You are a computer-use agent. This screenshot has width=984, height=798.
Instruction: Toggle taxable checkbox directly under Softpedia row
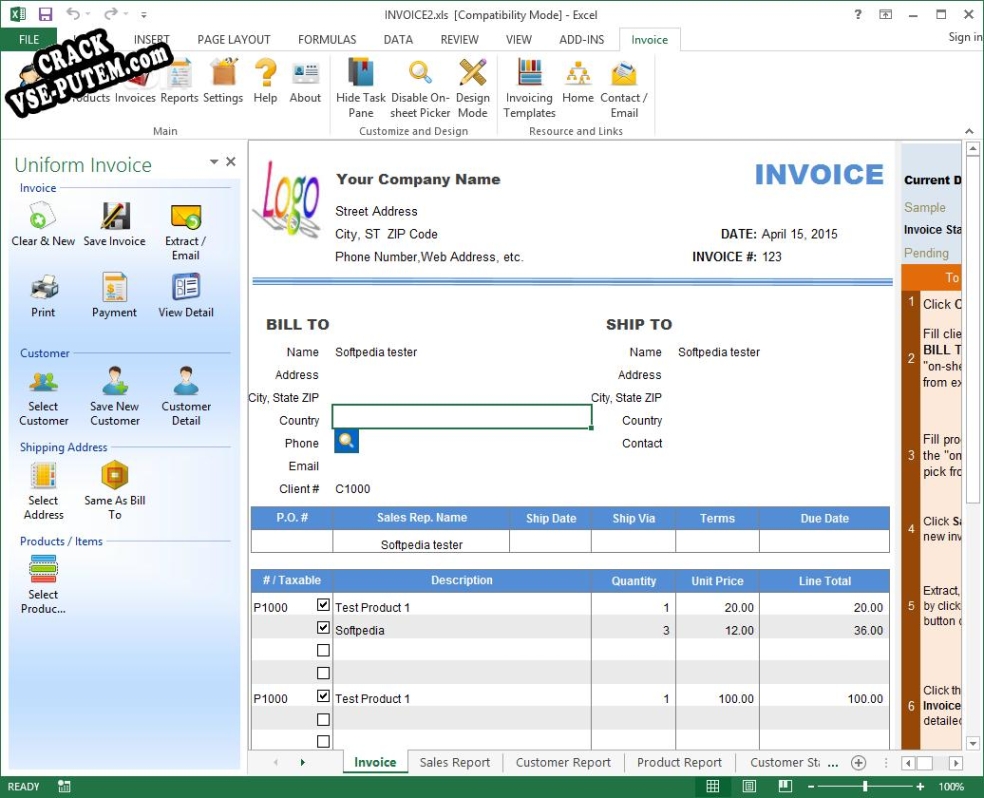(x=323, y=650)
